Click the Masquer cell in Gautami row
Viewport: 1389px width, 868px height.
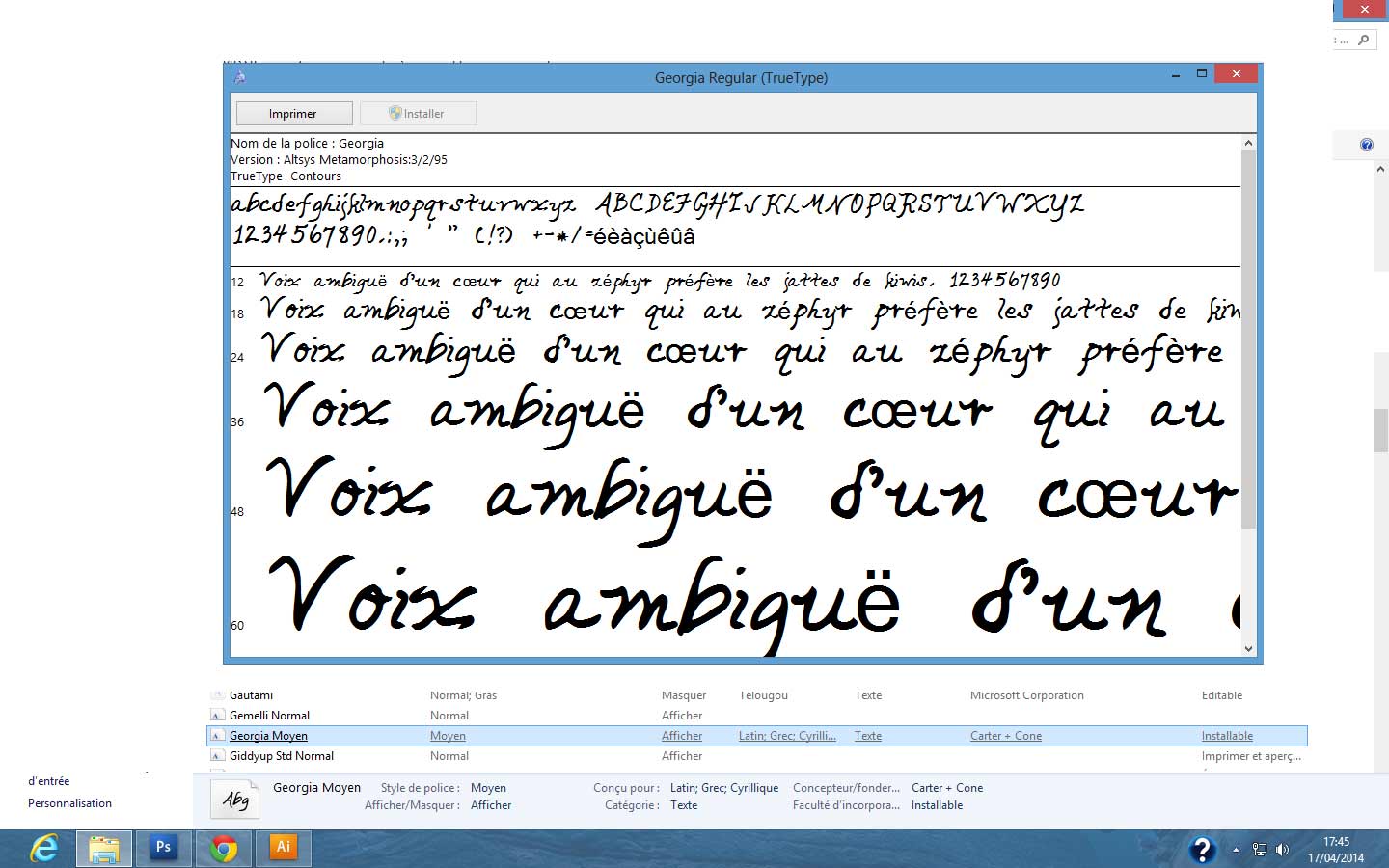pos(684,695)
